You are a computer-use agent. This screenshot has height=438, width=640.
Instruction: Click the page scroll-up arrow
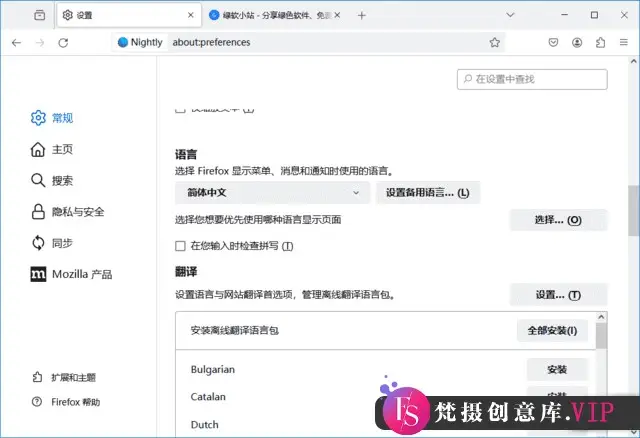tap(633, 61)
